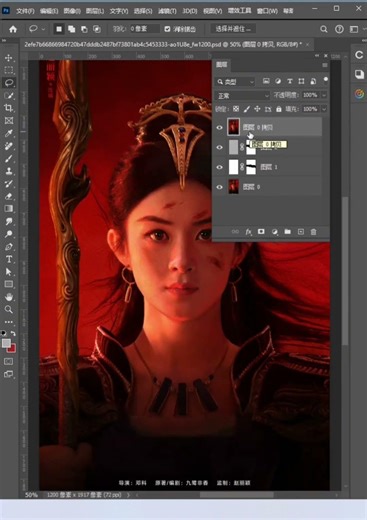Delete layer with trash icon
Screen dimensions: 367x520
[313, 232]
